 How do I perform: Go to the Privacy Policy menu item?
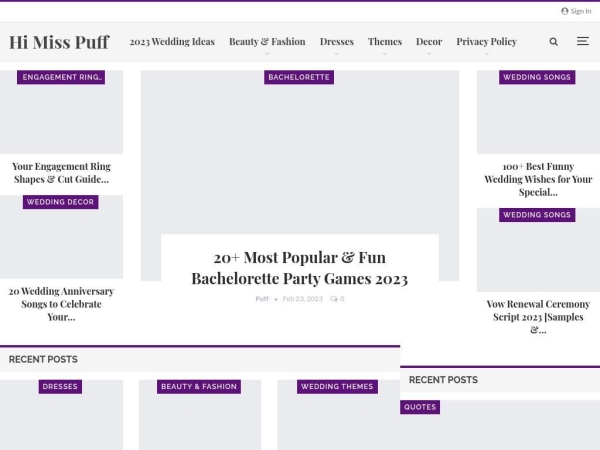[486, 42]
